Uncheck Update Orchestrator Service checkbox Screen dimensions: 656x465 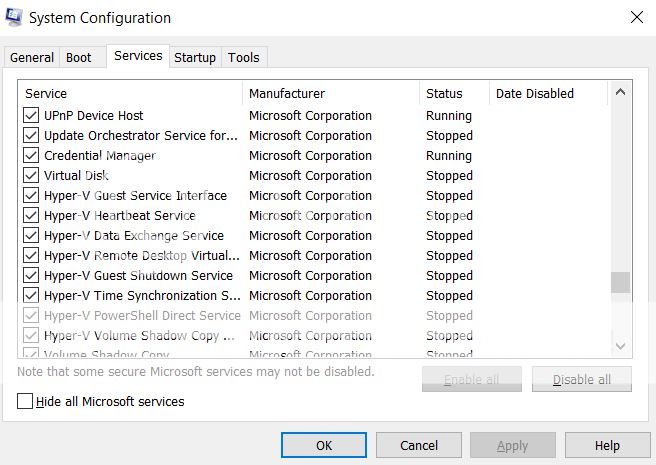pos(31,135)
